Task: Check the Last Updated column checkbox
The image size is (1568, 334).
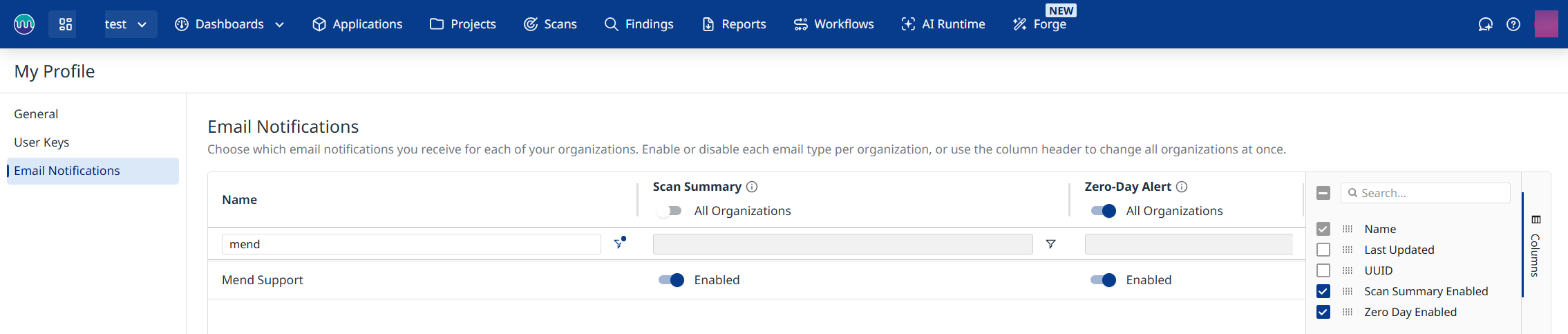Action: (1323, 250)
